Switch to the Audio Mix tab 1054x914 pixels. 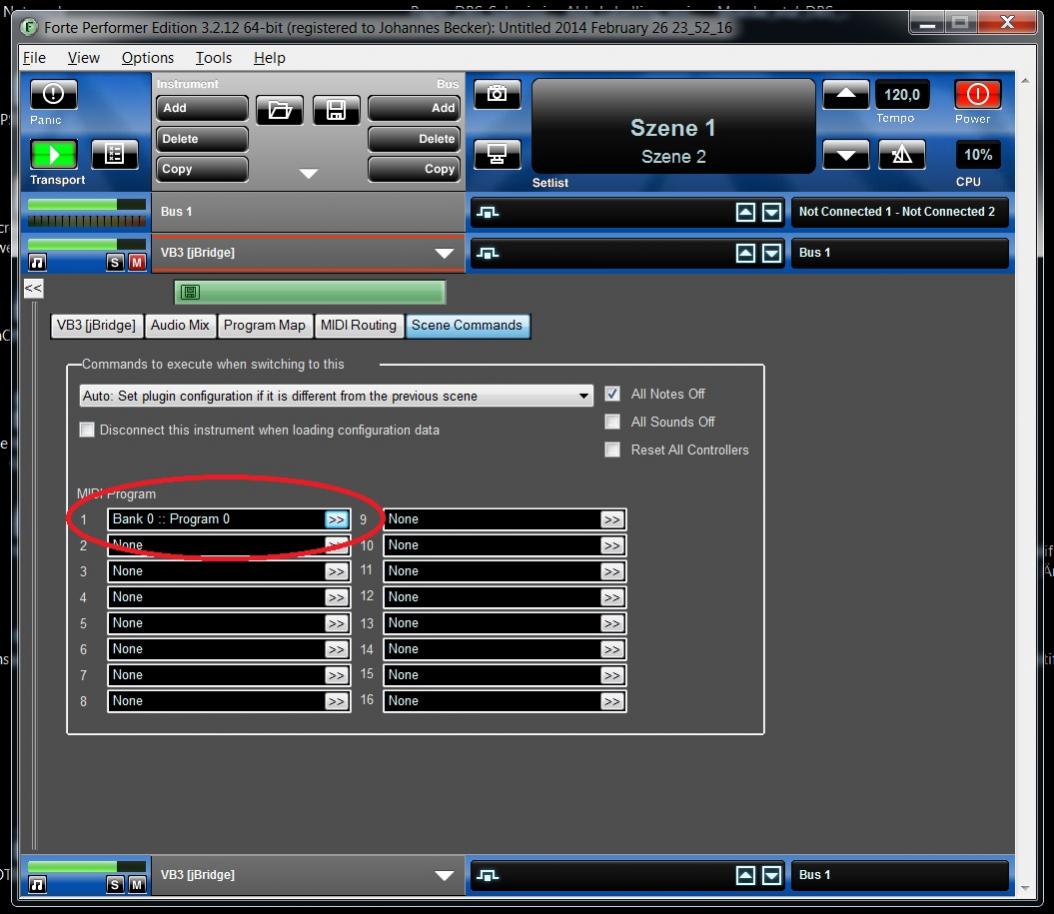coord(179,325)
